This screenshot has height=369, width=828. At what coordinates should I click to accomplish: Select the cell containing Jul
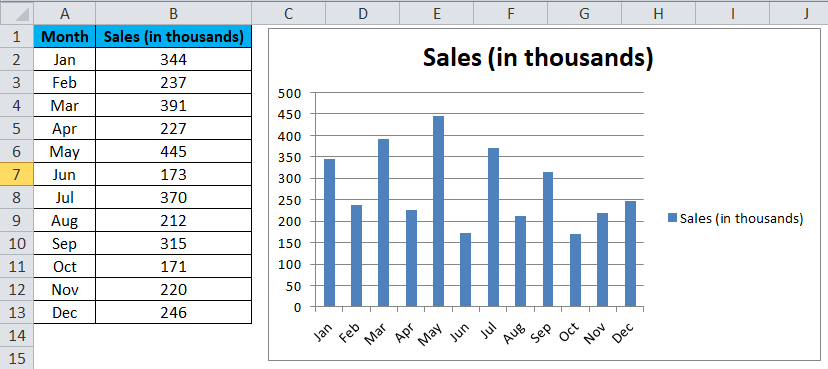65,197
